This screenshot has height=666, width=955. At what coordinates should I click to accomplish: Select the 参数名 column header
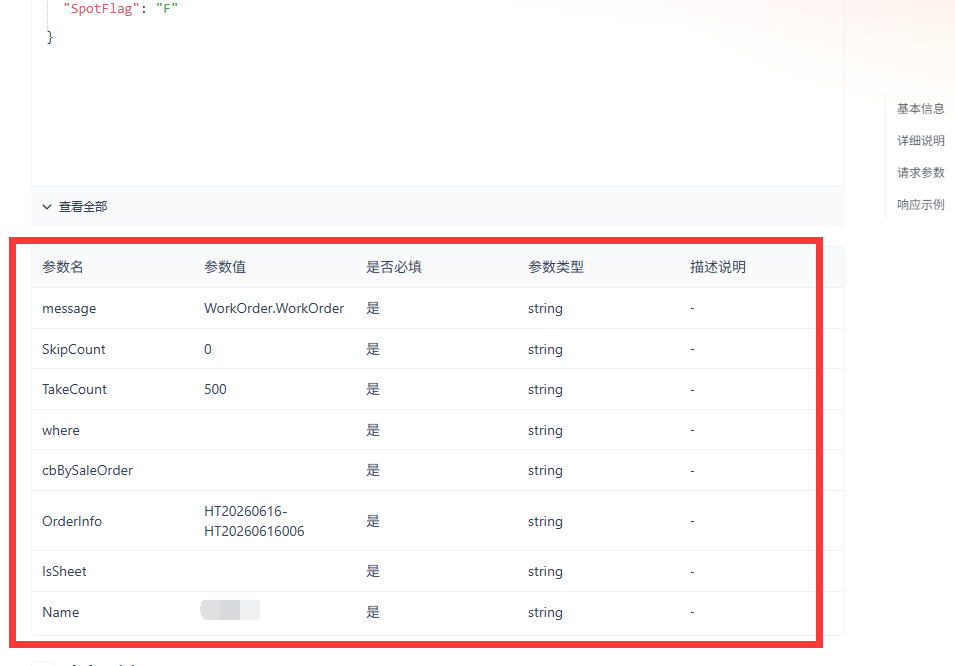63,267
